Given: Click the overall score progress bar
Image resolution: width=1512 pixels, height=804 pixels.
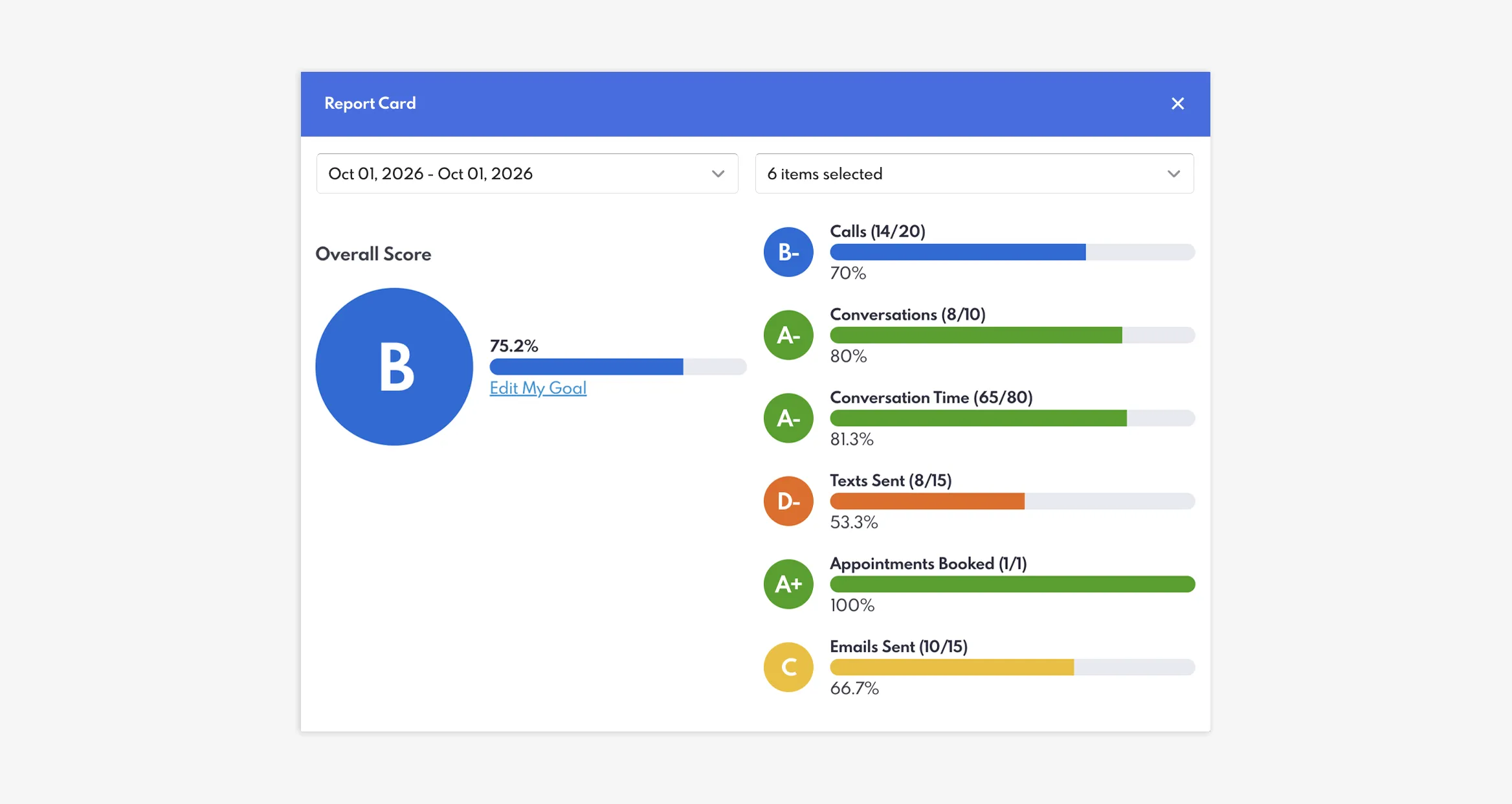Looking at the screenshot, I should tap(618, 366).
